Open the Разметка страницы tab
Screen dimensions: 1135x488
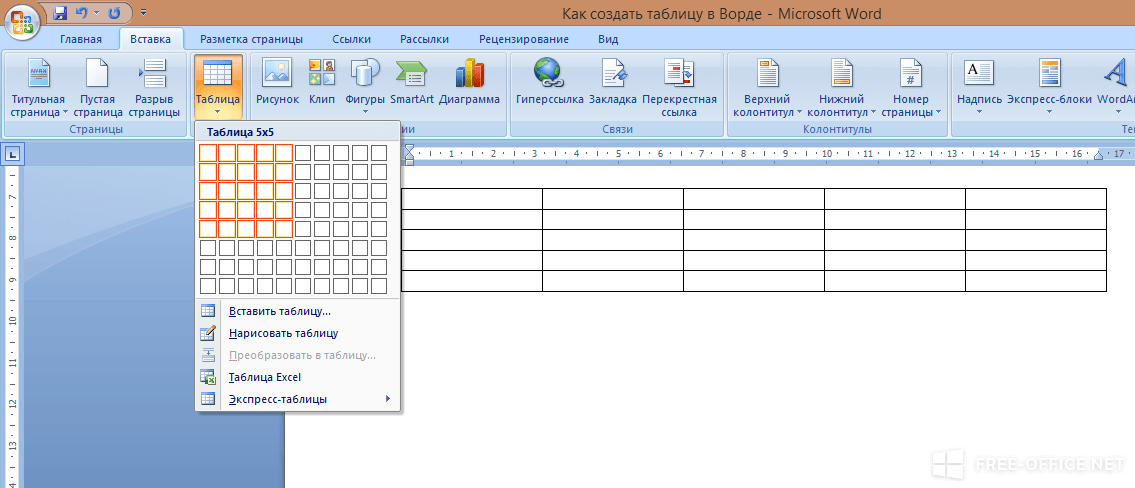[x=251, y=39]
